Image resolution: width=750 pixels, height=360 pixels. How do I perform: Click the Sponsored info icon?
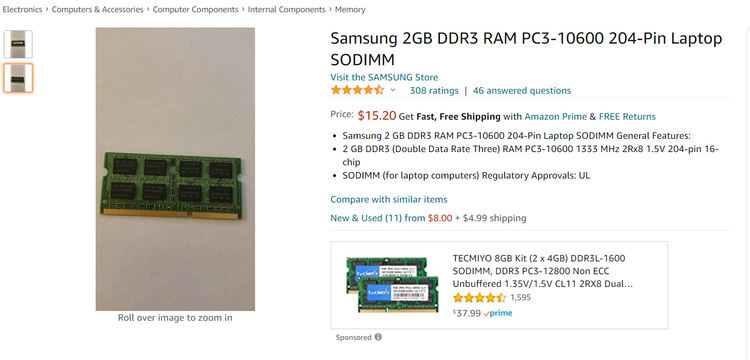378,337
